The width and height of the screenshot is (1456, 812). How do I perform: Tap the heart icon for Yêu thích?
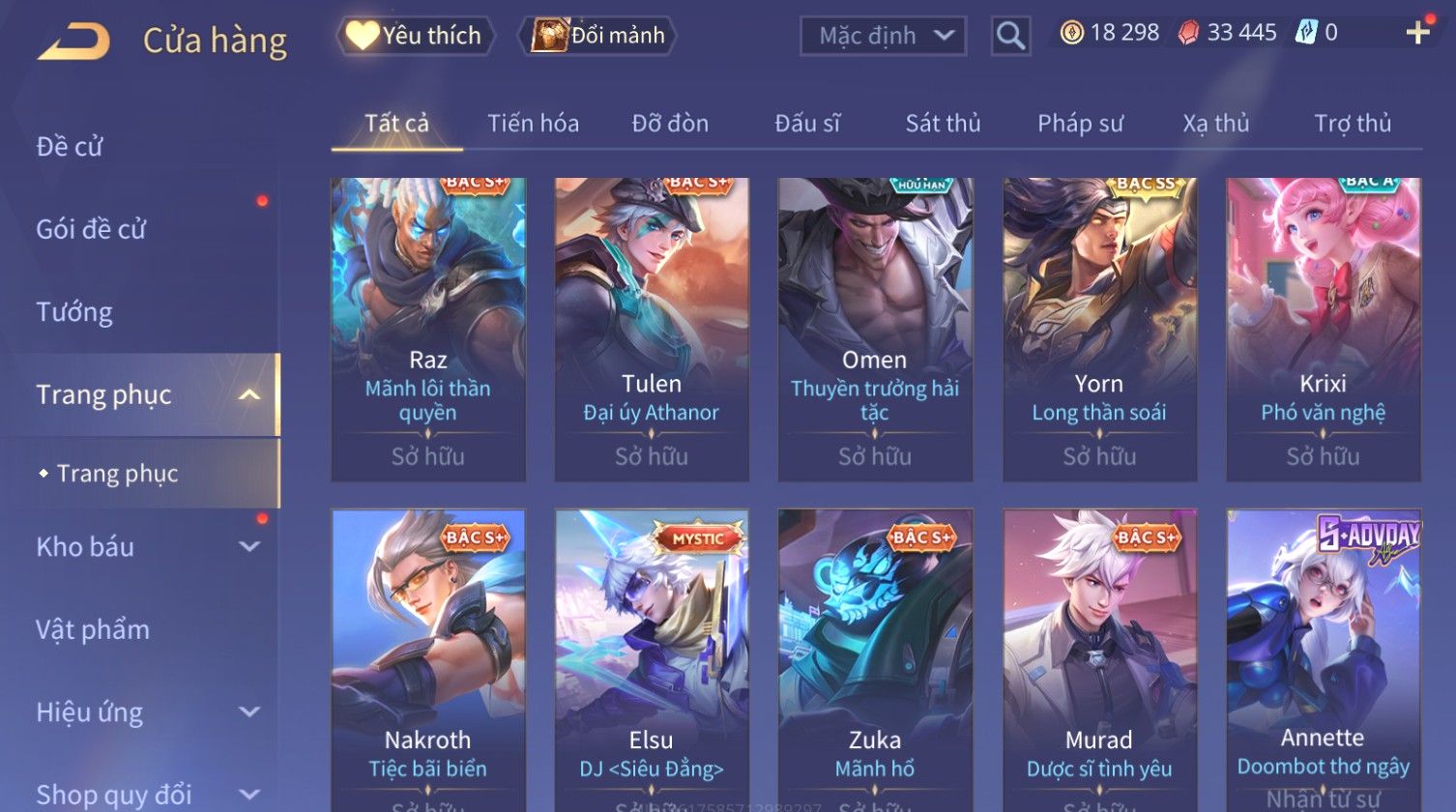[363, 36]
